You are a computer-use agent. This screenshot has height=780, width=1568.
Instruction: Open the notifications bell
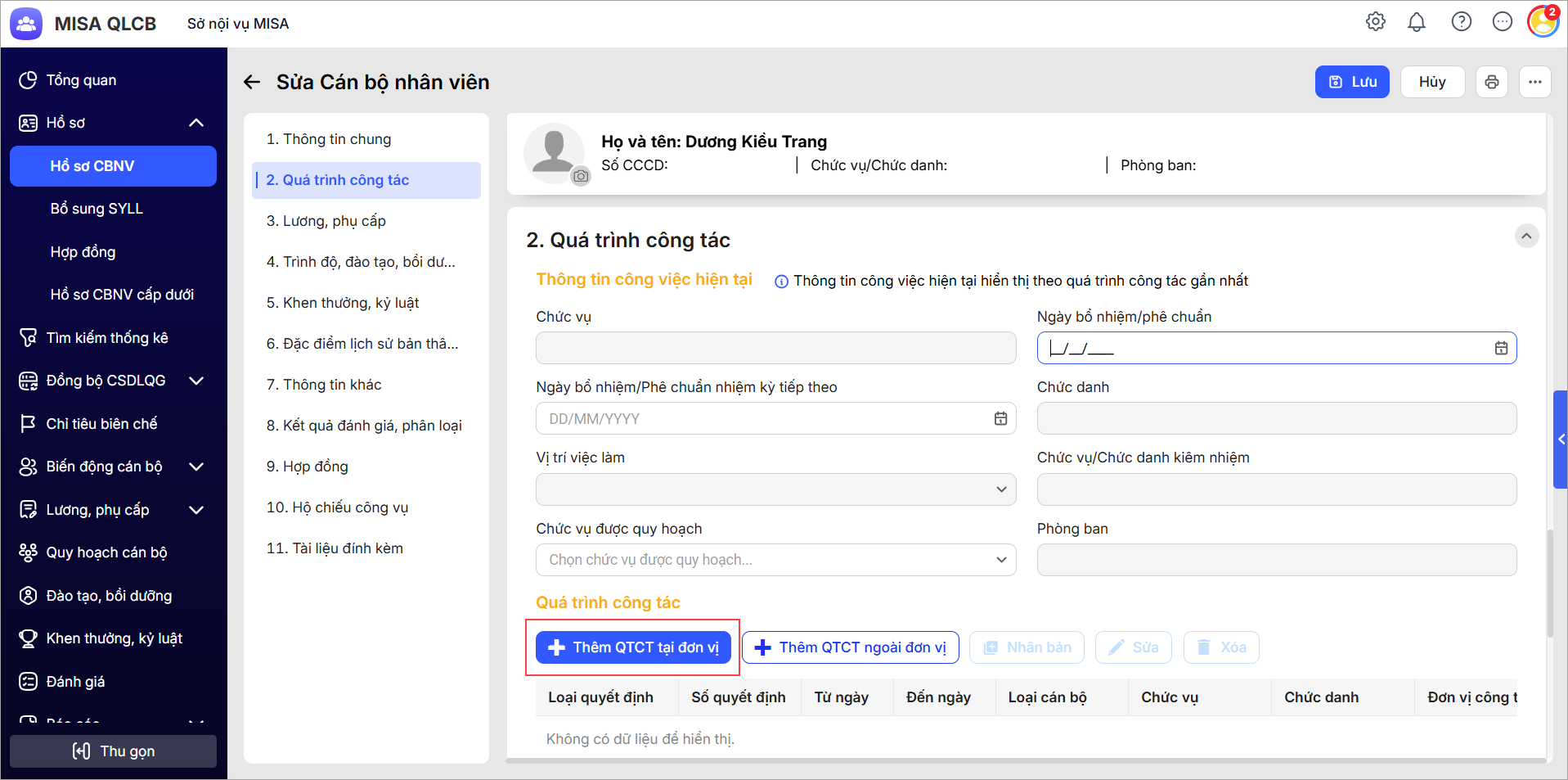tap(1416, 22)
